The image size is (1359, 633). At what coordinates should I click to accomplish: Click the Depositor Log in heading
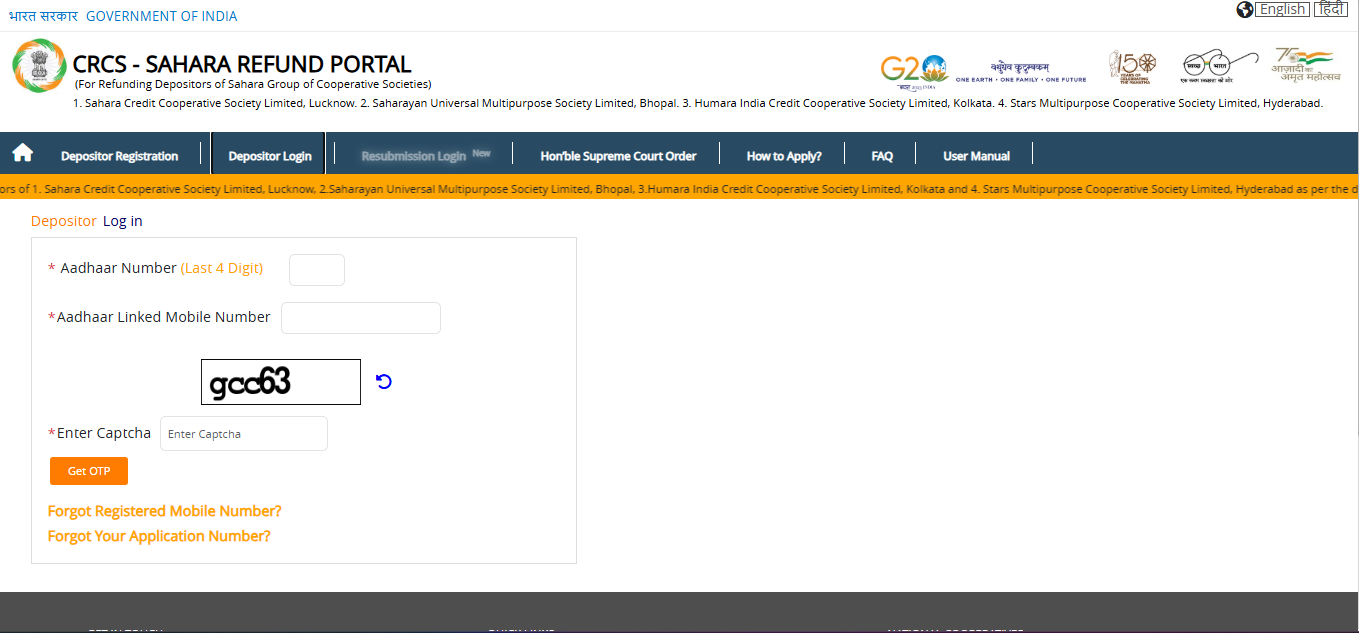click(87, 221)
